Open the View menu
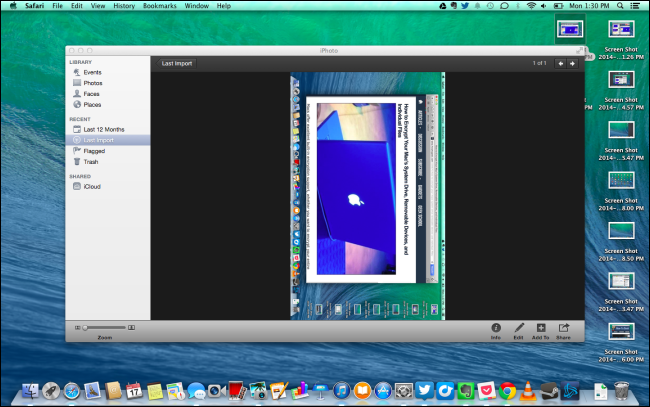 tap(98, 6)
